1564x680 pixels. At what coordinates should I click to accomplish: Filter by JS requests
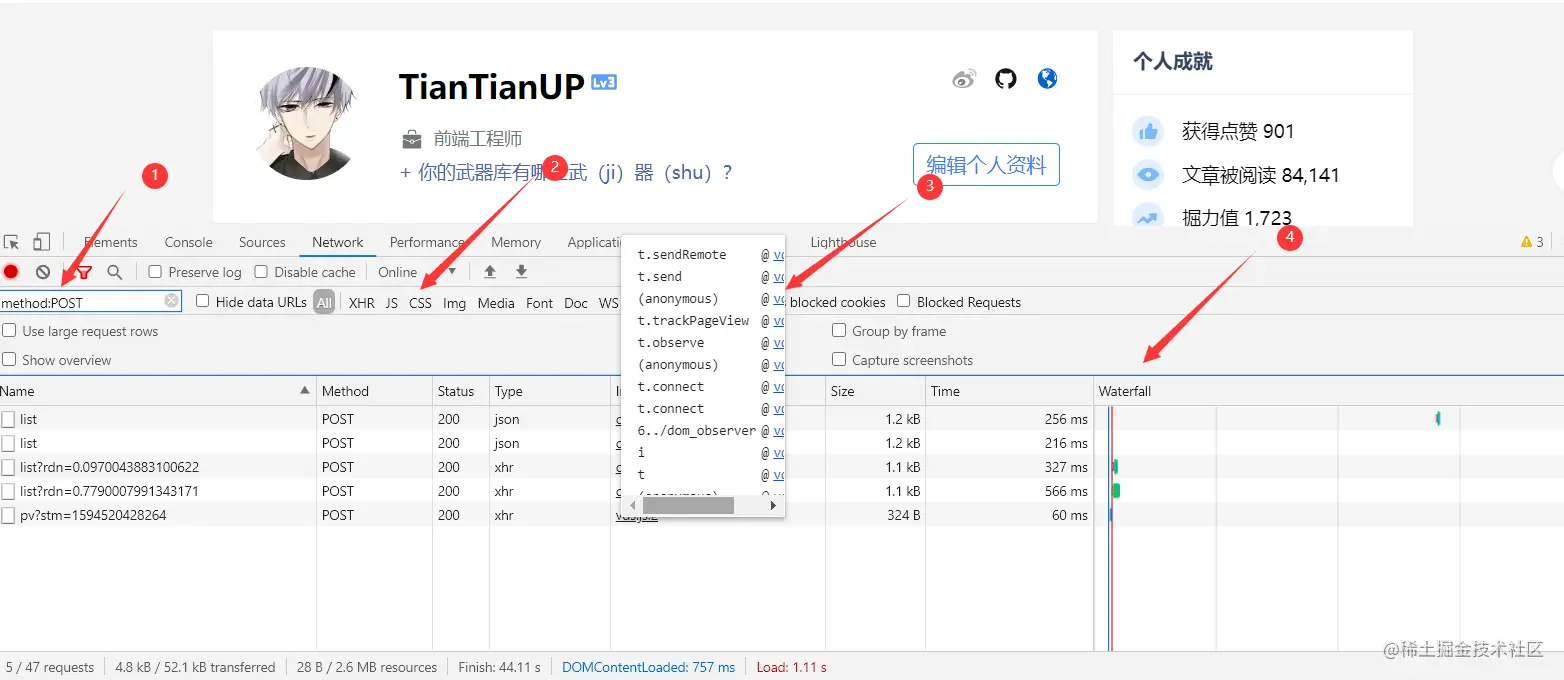tap(392, 303)
